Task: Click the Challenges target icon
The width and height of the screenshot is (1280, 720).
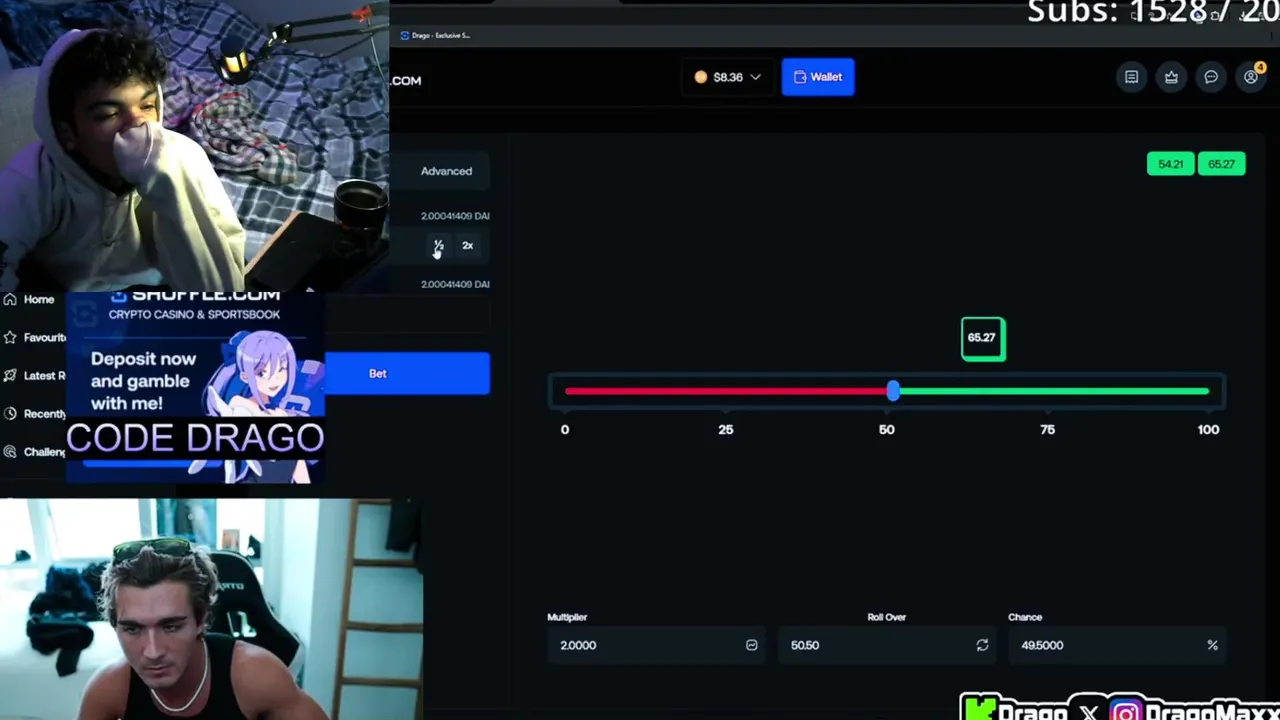Action: coord(10,451)
